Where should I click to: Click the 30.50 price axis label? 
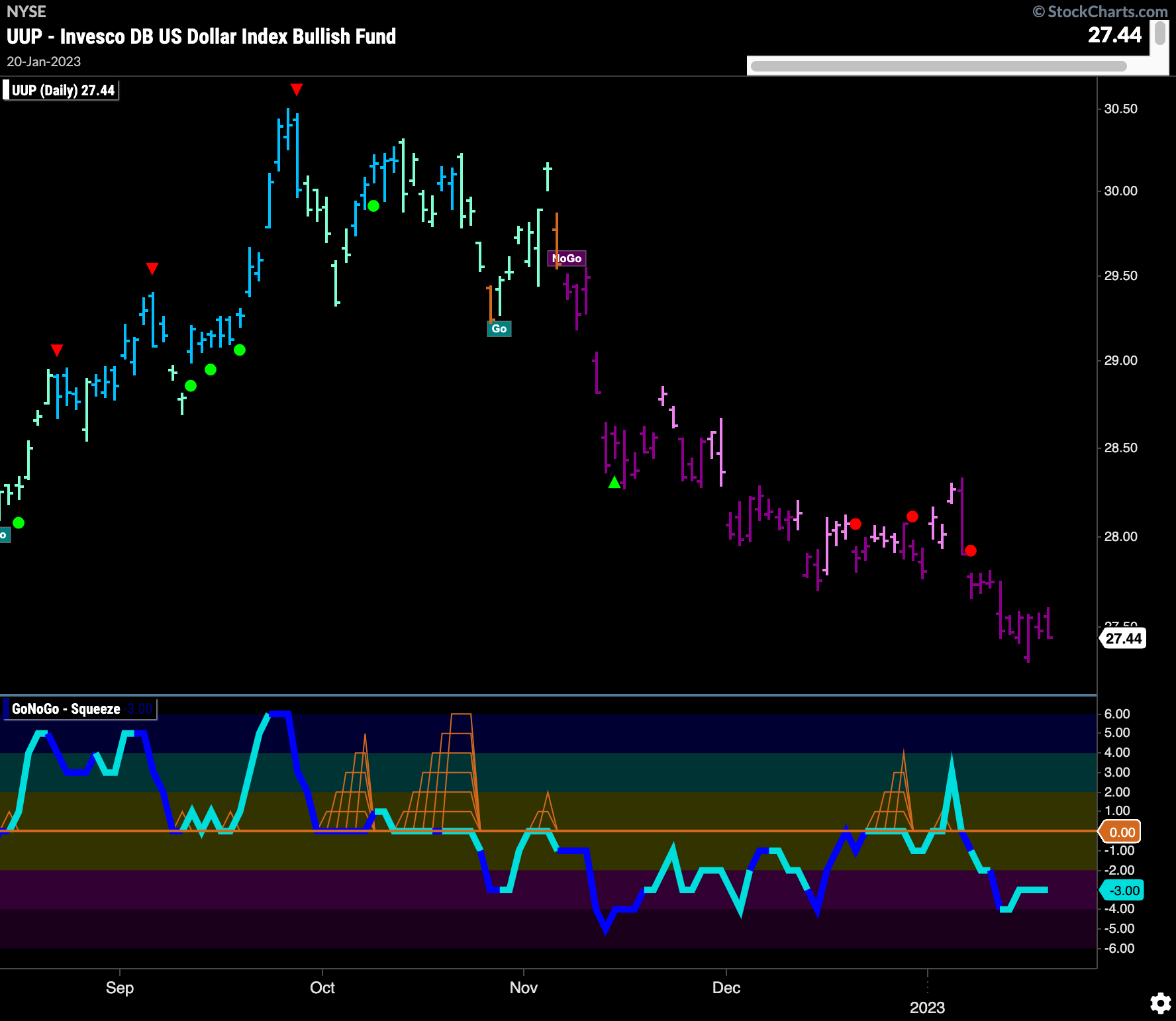[1121, 109]
